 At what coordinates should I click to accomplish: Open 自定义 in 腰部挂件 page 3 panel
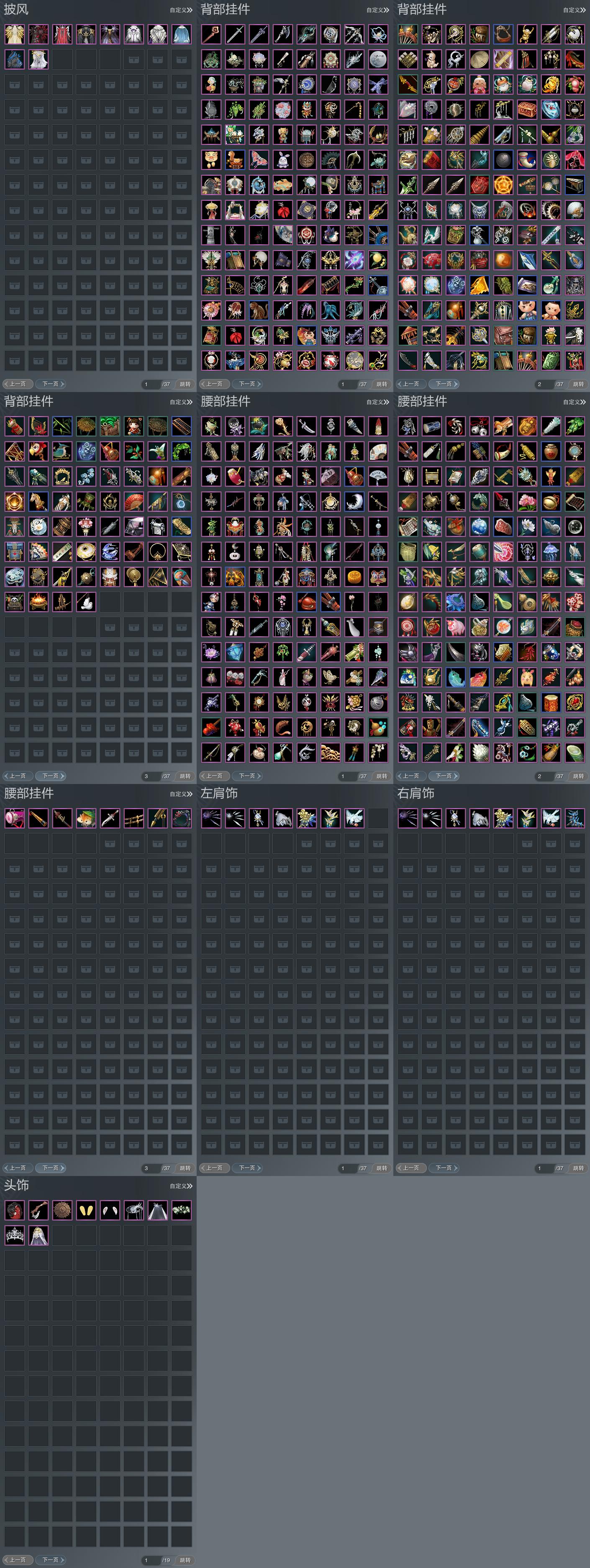181,794
